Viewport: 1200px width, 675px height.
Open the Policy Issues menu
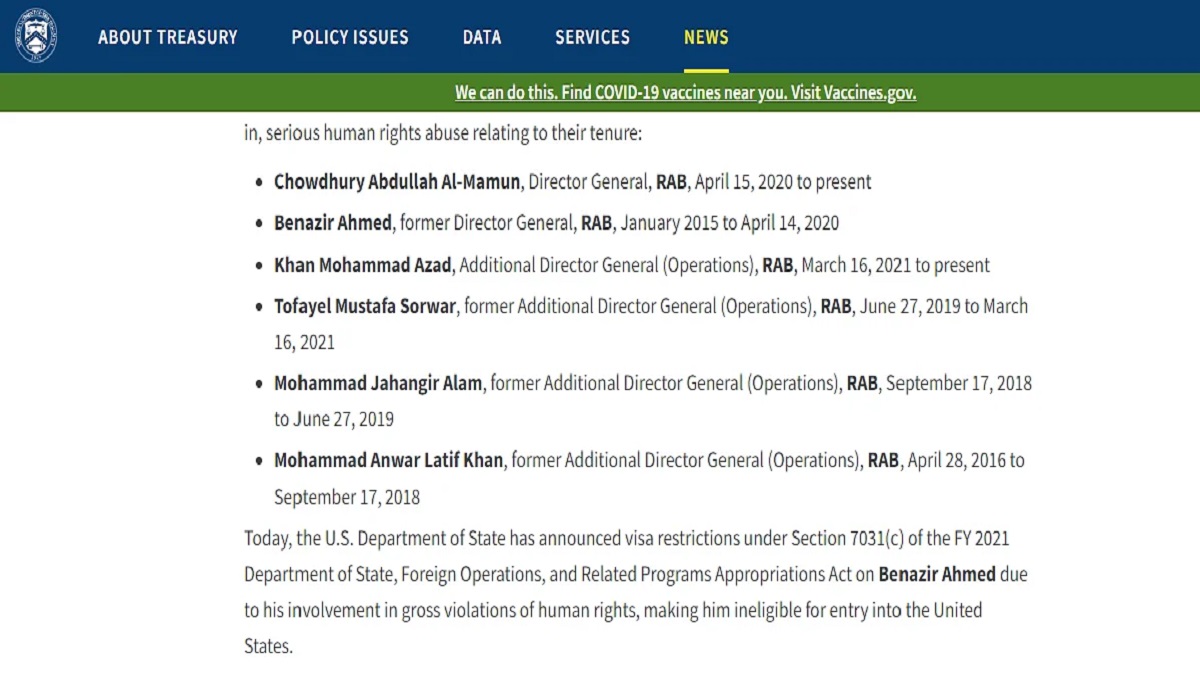coord(350,38)
